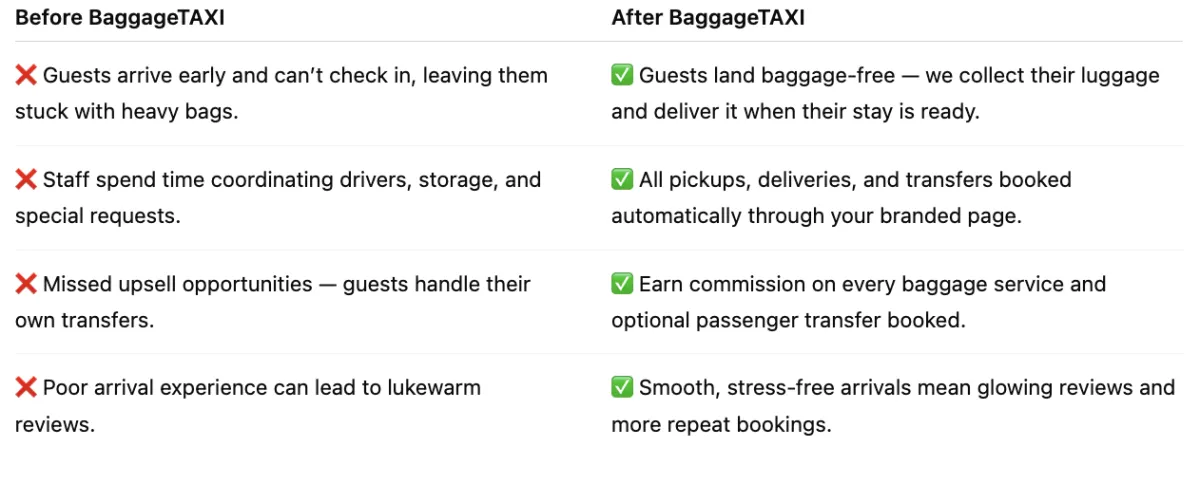Select the 'Before BaggageTAXI' column header
Viewport: 1200px width, 484px height.
(x=120, y=18)
